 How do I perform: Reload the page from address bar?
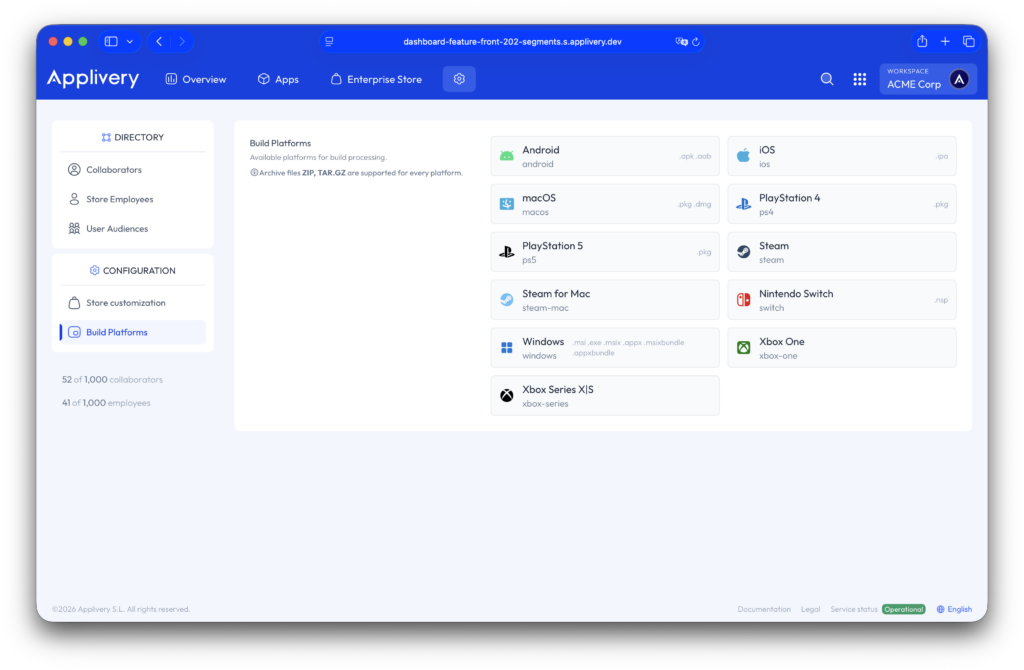point(696,42)
